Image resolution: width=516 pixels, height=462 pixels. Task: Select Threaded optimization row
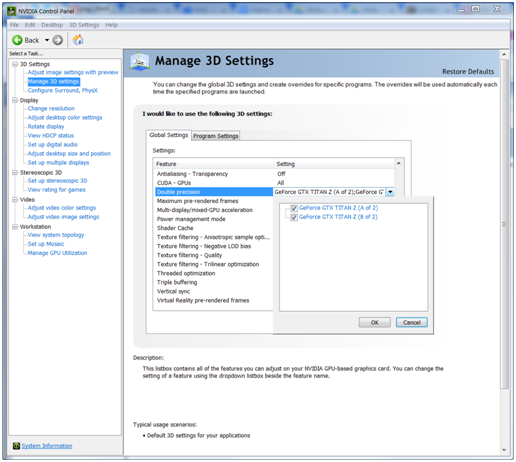(214, 273)
